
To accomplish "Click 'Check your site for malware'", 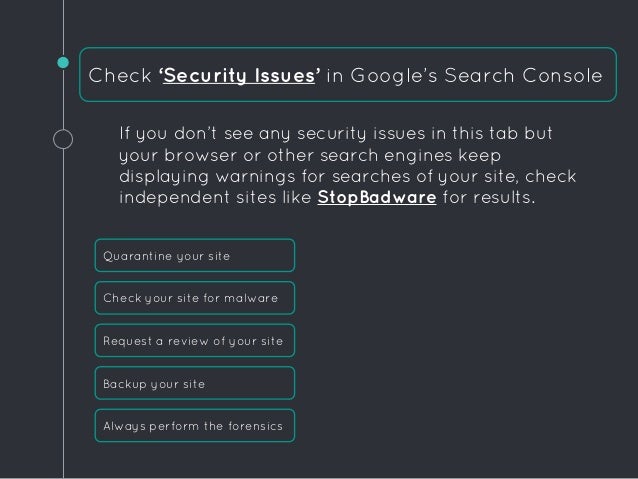I will coord(195,298).
